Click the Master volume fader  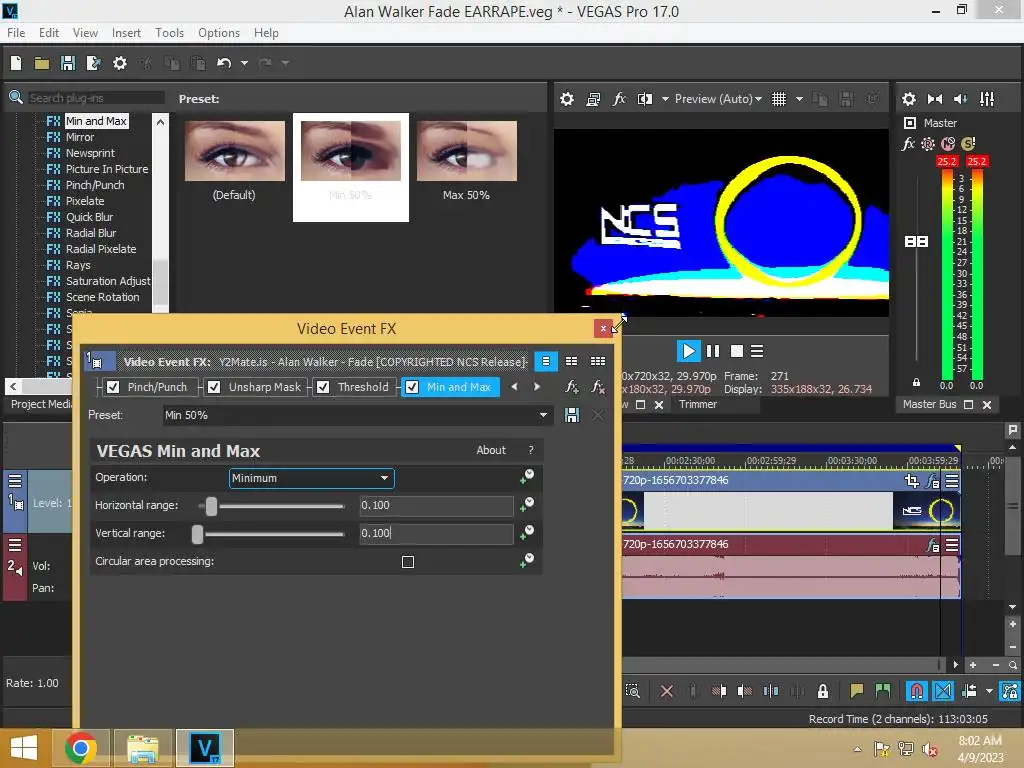coord(916,242)
